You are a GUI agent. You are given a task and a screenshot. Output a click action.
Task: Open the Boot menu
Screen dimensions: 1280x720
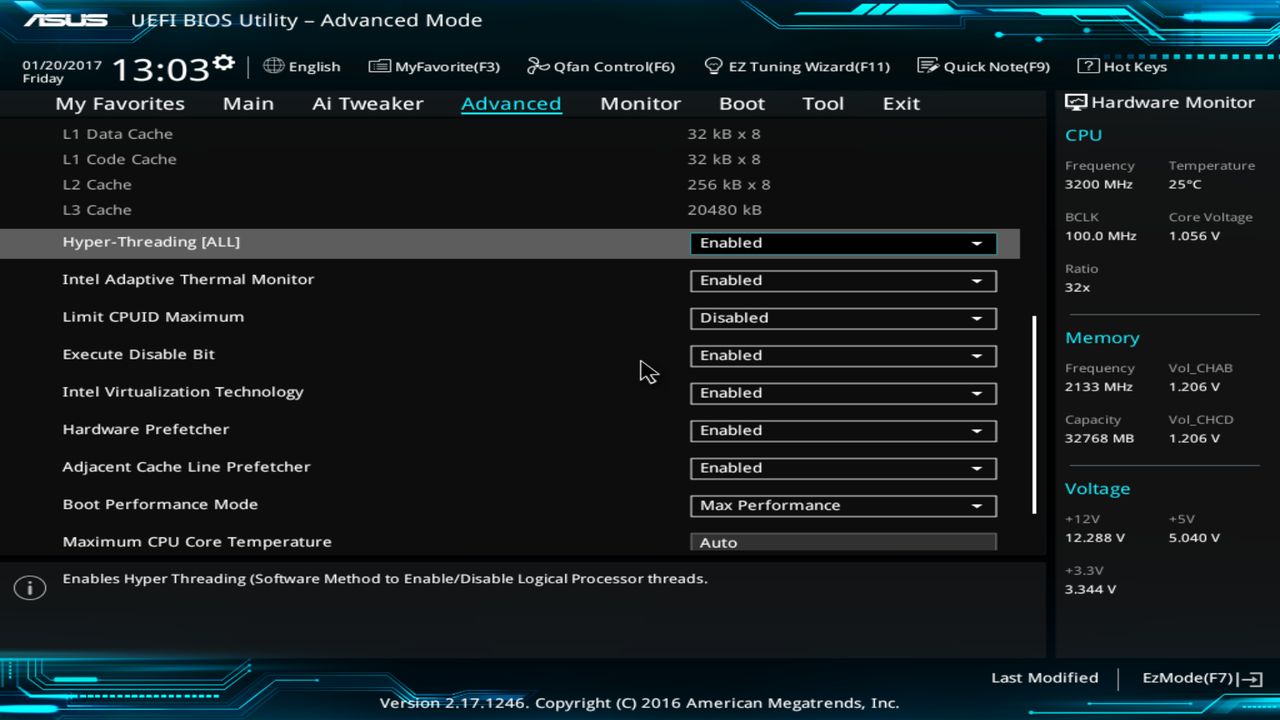point(742,103)
